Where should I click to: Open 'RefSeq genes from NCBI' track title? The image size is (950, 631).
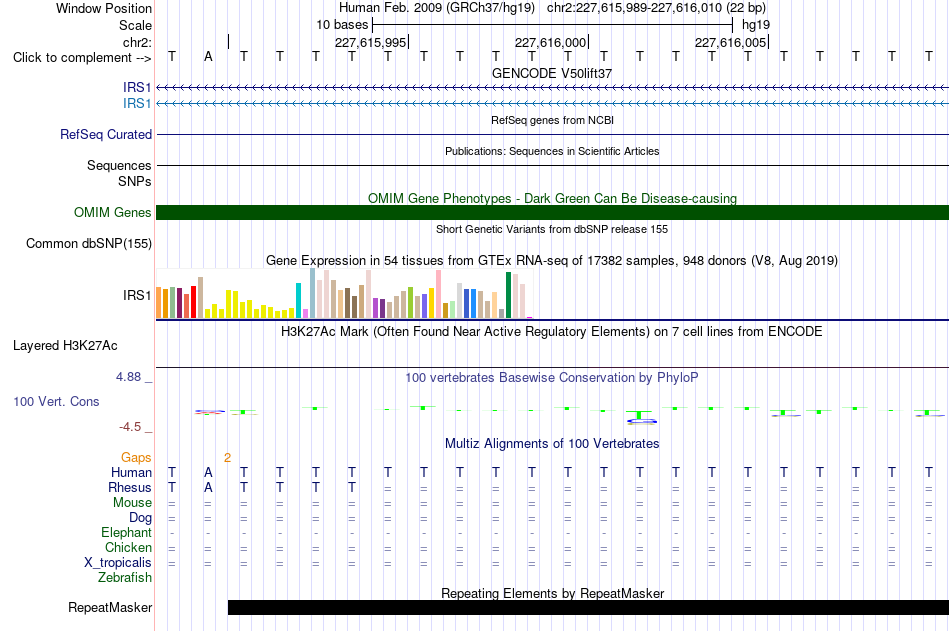click(x=552, y=120)
